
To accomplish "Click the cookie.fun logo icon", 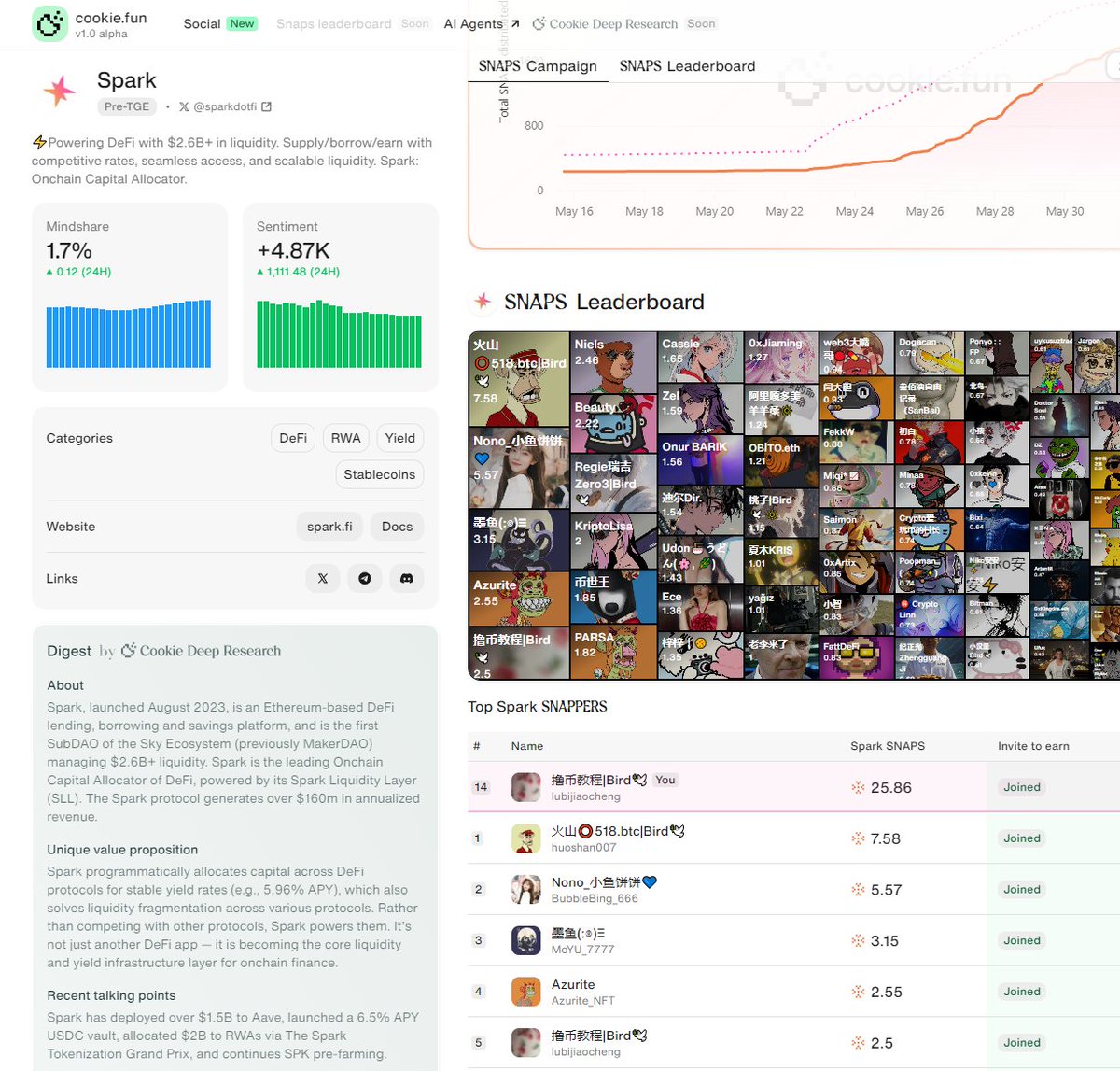I will [x=50, y=23].
